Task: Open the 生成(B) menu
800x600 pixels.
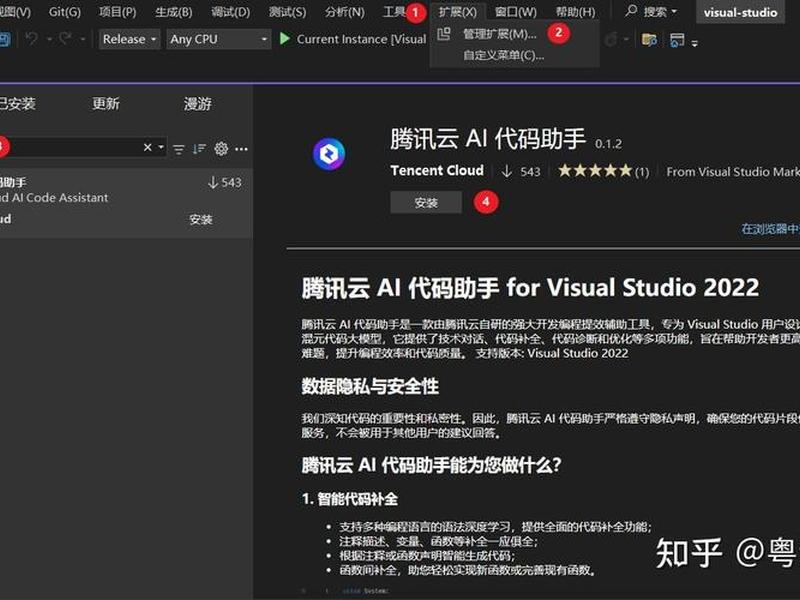Action: [173, 12]
